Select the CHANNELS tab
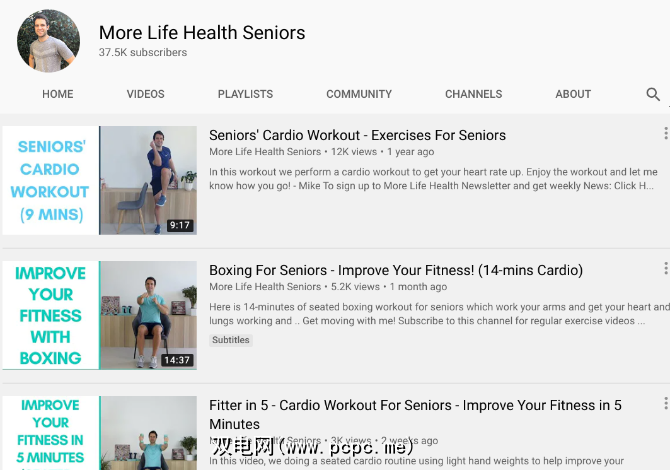 (x=473, y=94)
